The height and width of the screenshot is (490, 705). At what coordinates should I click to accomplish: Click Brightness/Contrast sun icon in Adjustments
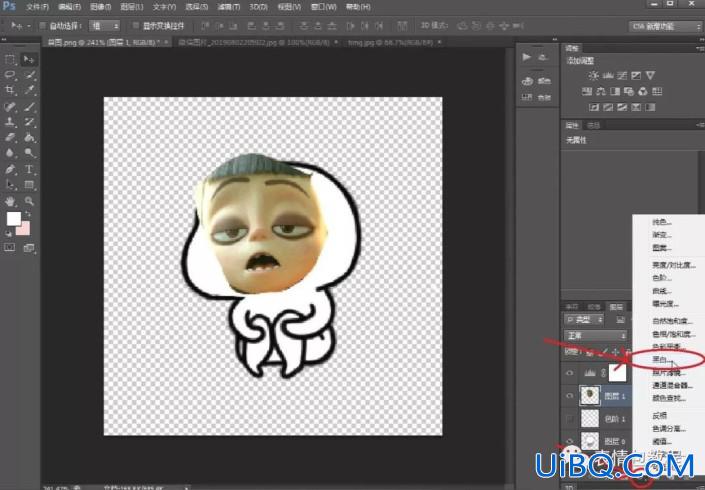(593, 76)
